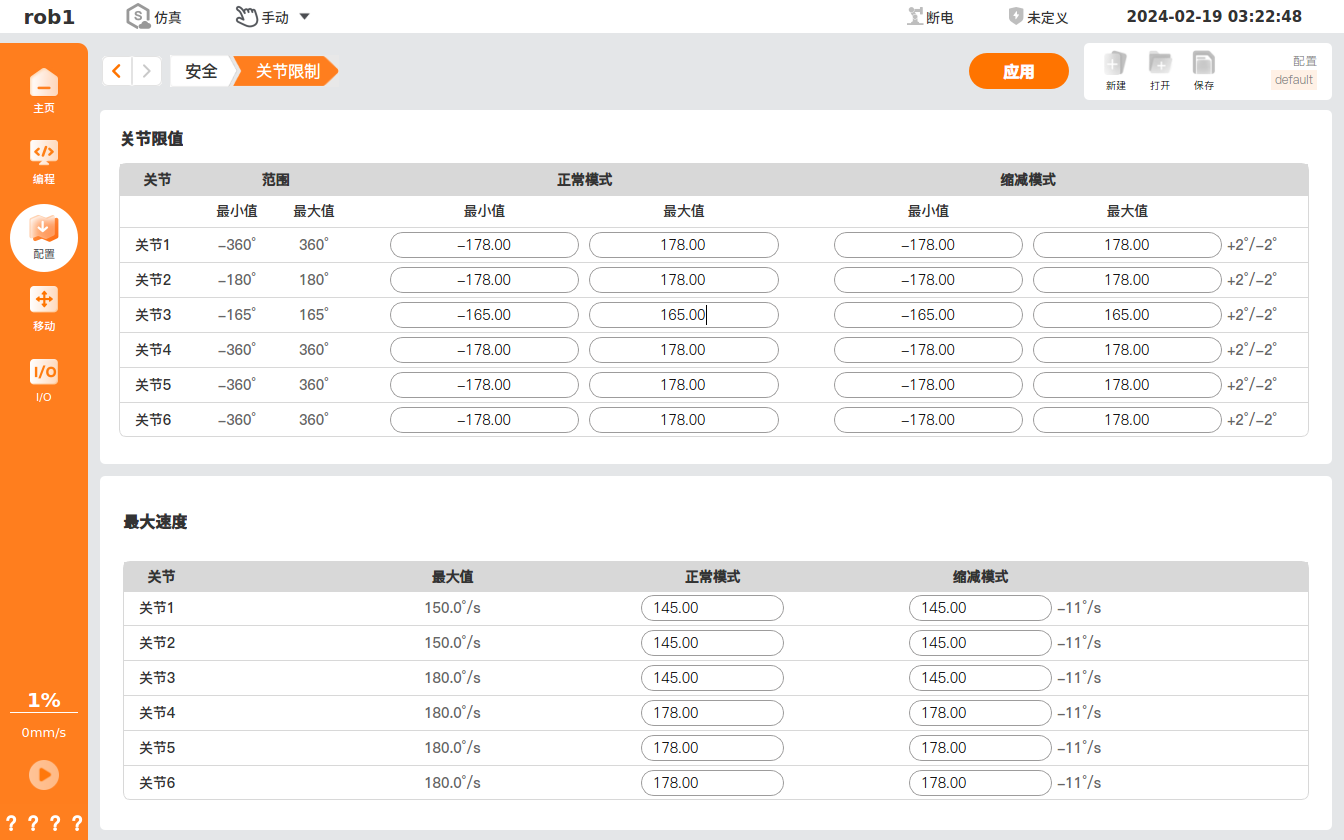Viewport: 1344px width, 840px height.
Task: Expand the 手动 mode dropdown arrow
Action: [305, 17]
